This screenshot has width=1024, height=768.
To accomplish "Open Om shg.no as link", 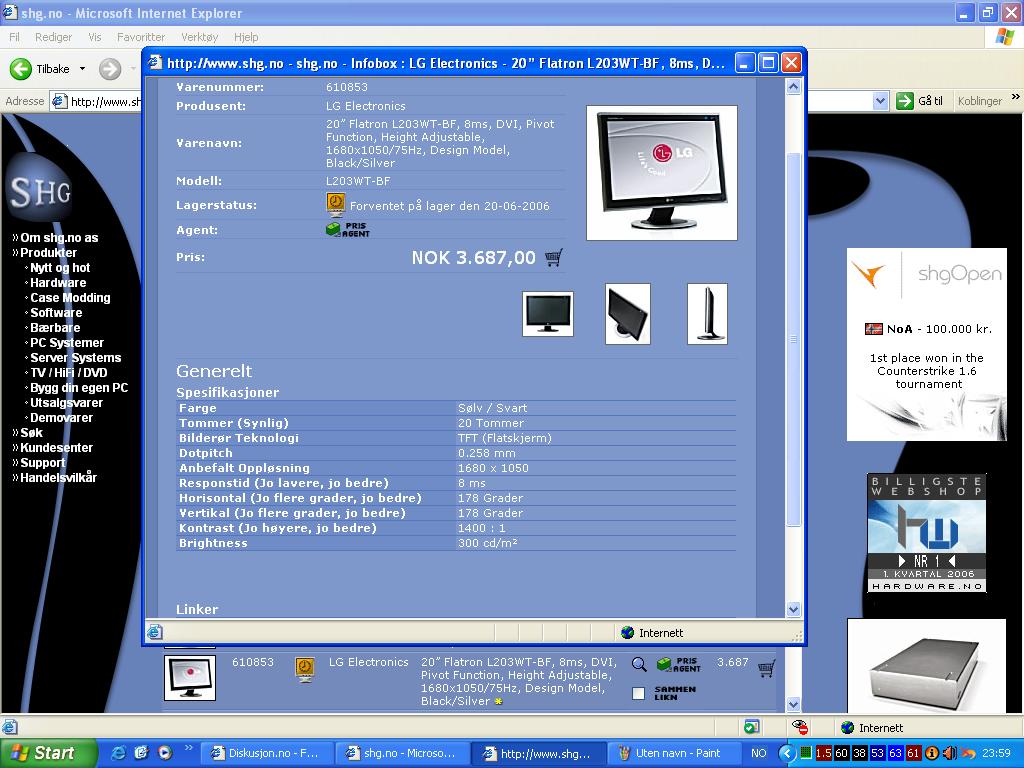I will 59,238.
